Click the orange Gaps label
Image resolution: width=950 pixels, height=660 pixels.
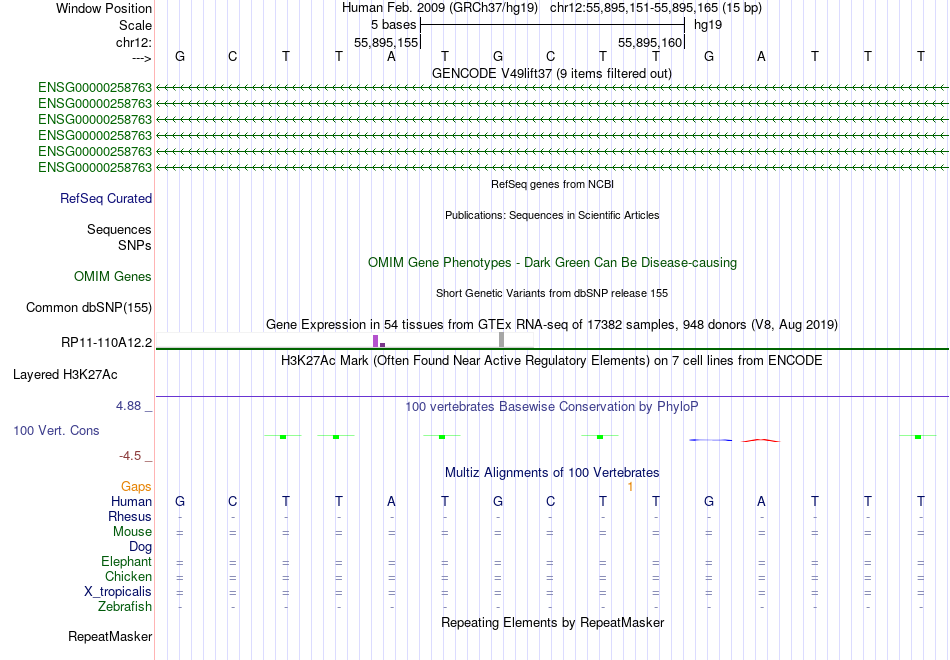pyautogui.click(x=136, y=487)
